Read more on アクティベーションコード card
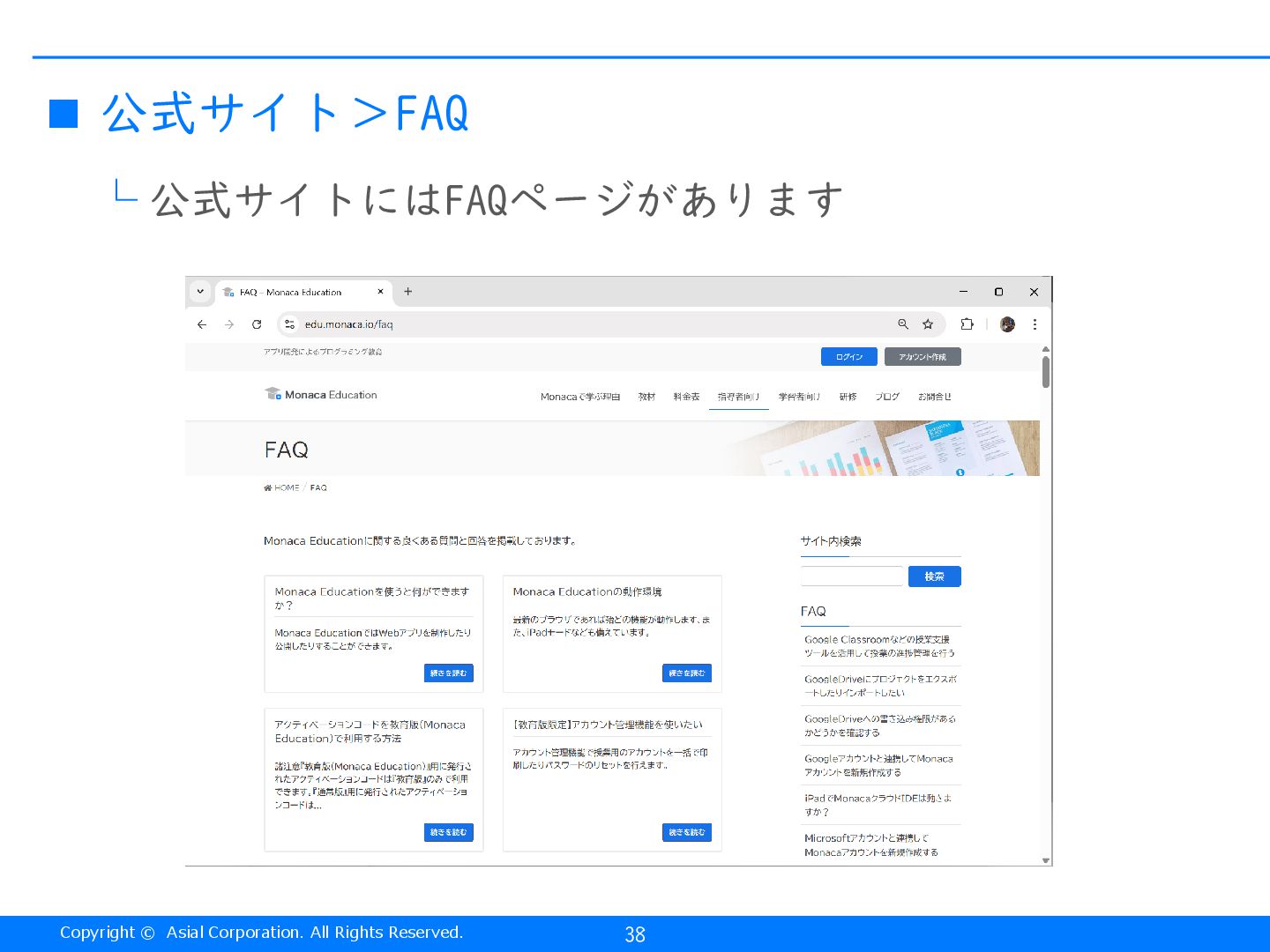Image resolution: width=1270 pixels, height=952 pixels. pyautogui.click(x=448, y=832)
